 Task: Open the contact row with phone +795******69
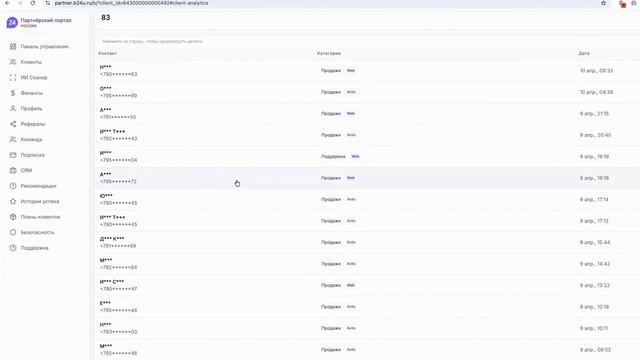(x=367, y=92)
